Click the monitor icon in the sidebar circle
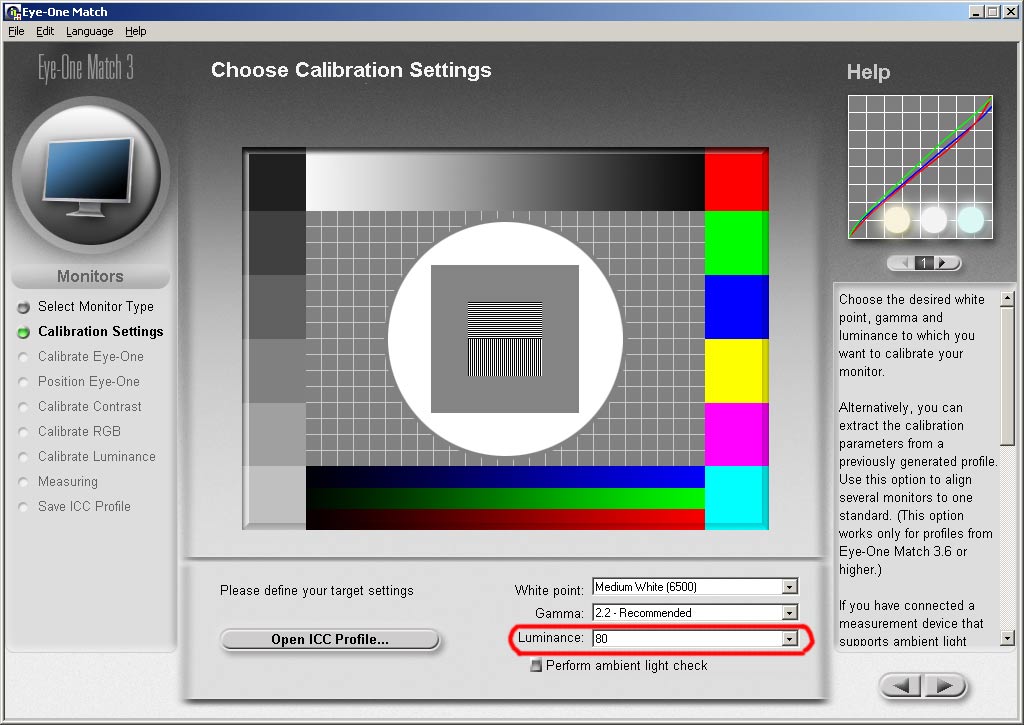Image resolution: width=1024 pixels, height=725 pixels. 88,176
